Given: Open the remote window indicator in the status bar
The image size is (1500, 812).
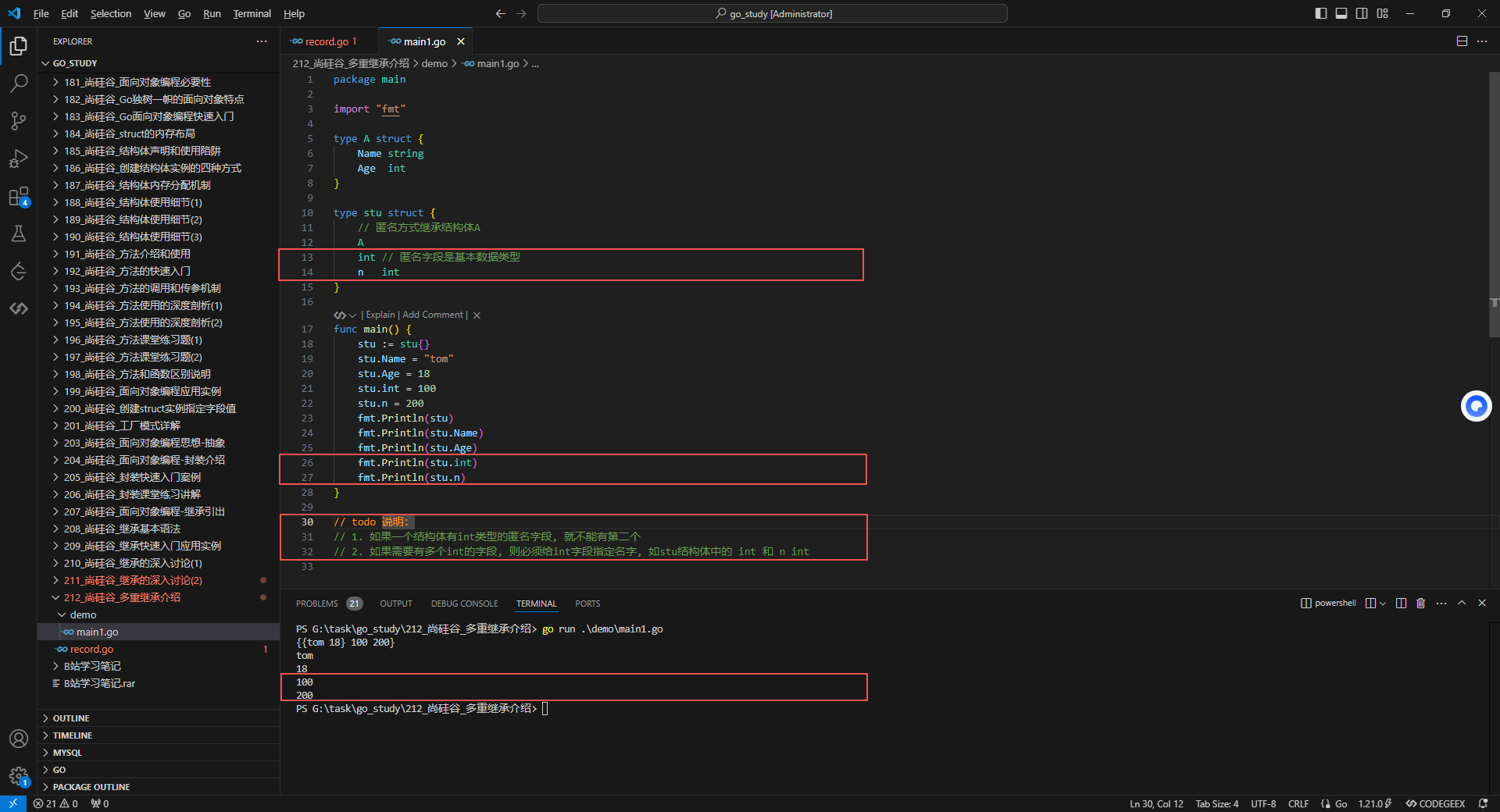Looking at the screenshot, I should pos(13,803).
